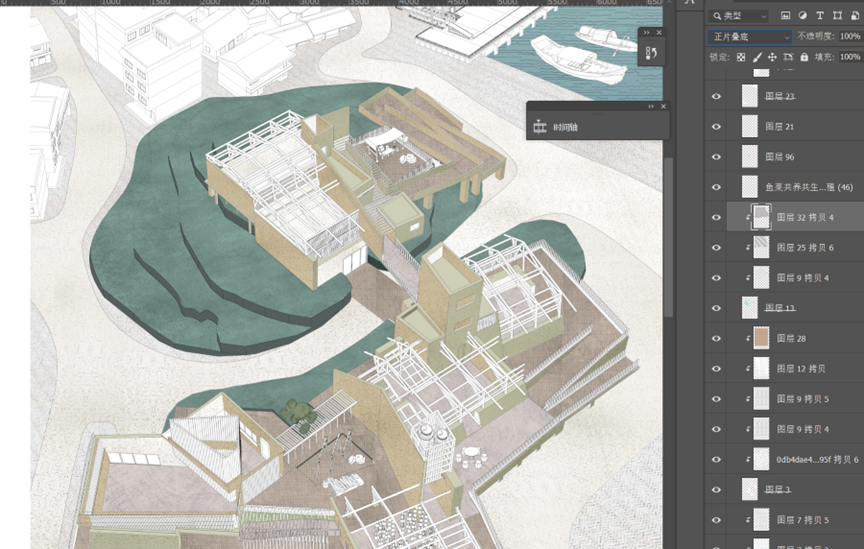
Task: Toggle eye icon of 图层 28
Action: [x=716, y=338]
